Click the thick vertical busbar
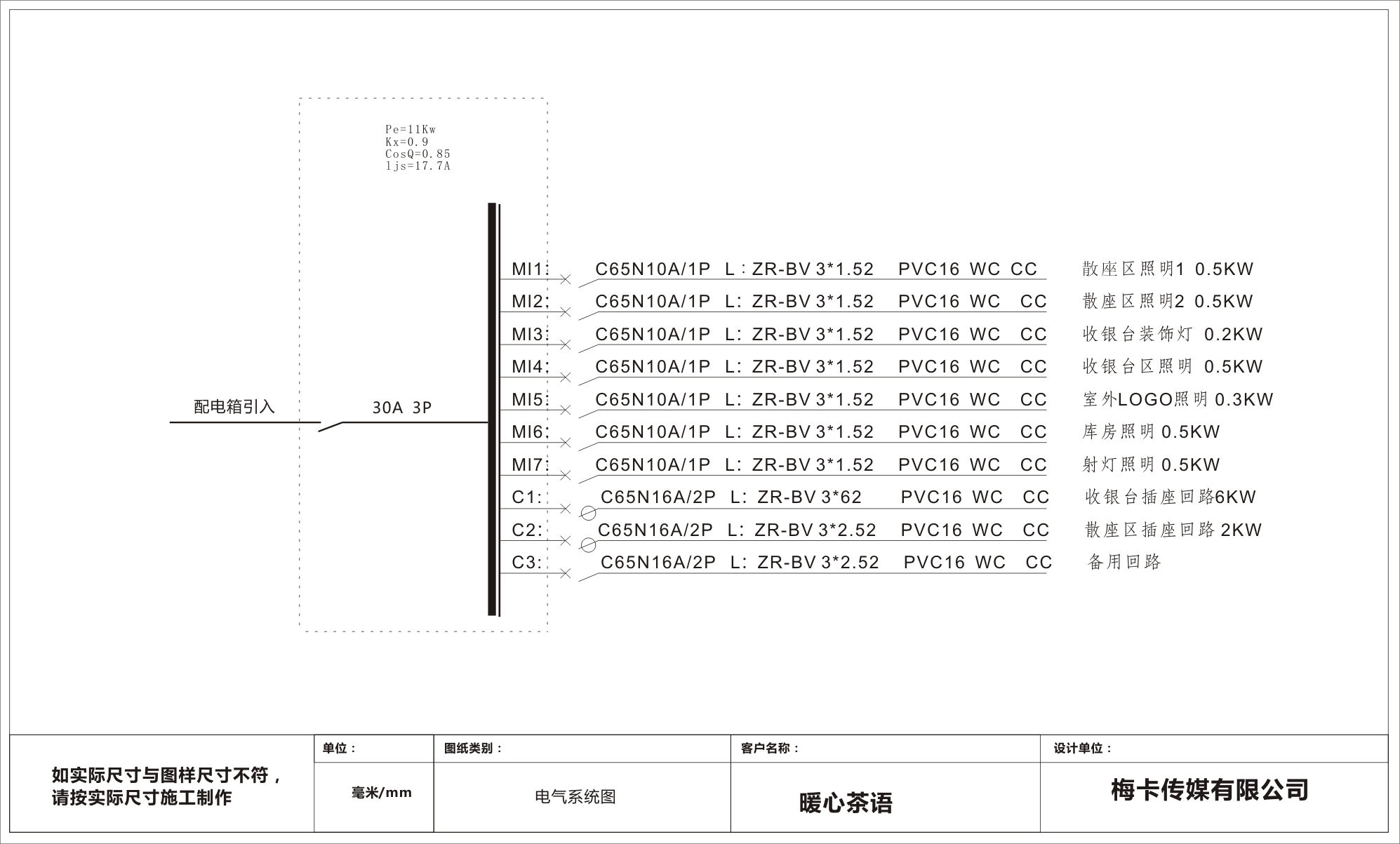This screenshot has height=844, width=1400. click(492, 409)
